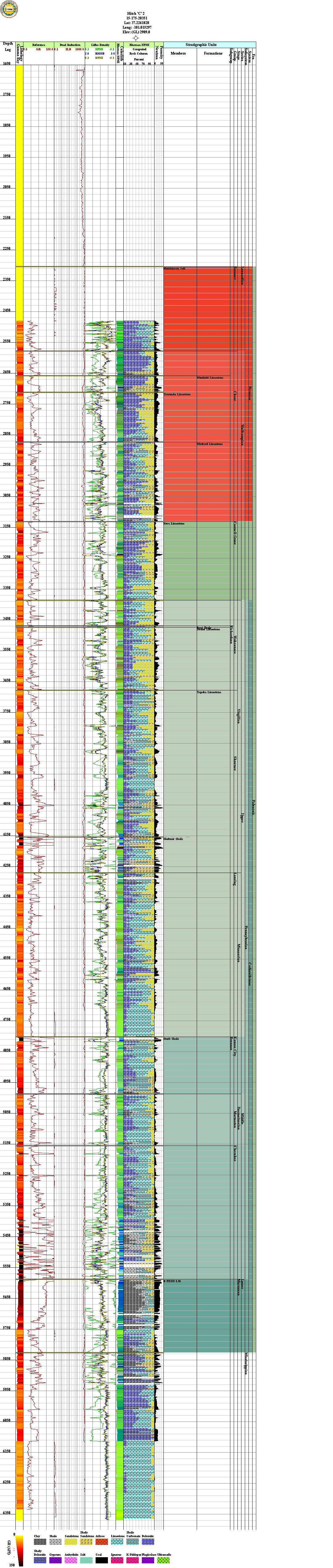
Task: Click the well symbol under the elevation
Action: pos(136,38)
